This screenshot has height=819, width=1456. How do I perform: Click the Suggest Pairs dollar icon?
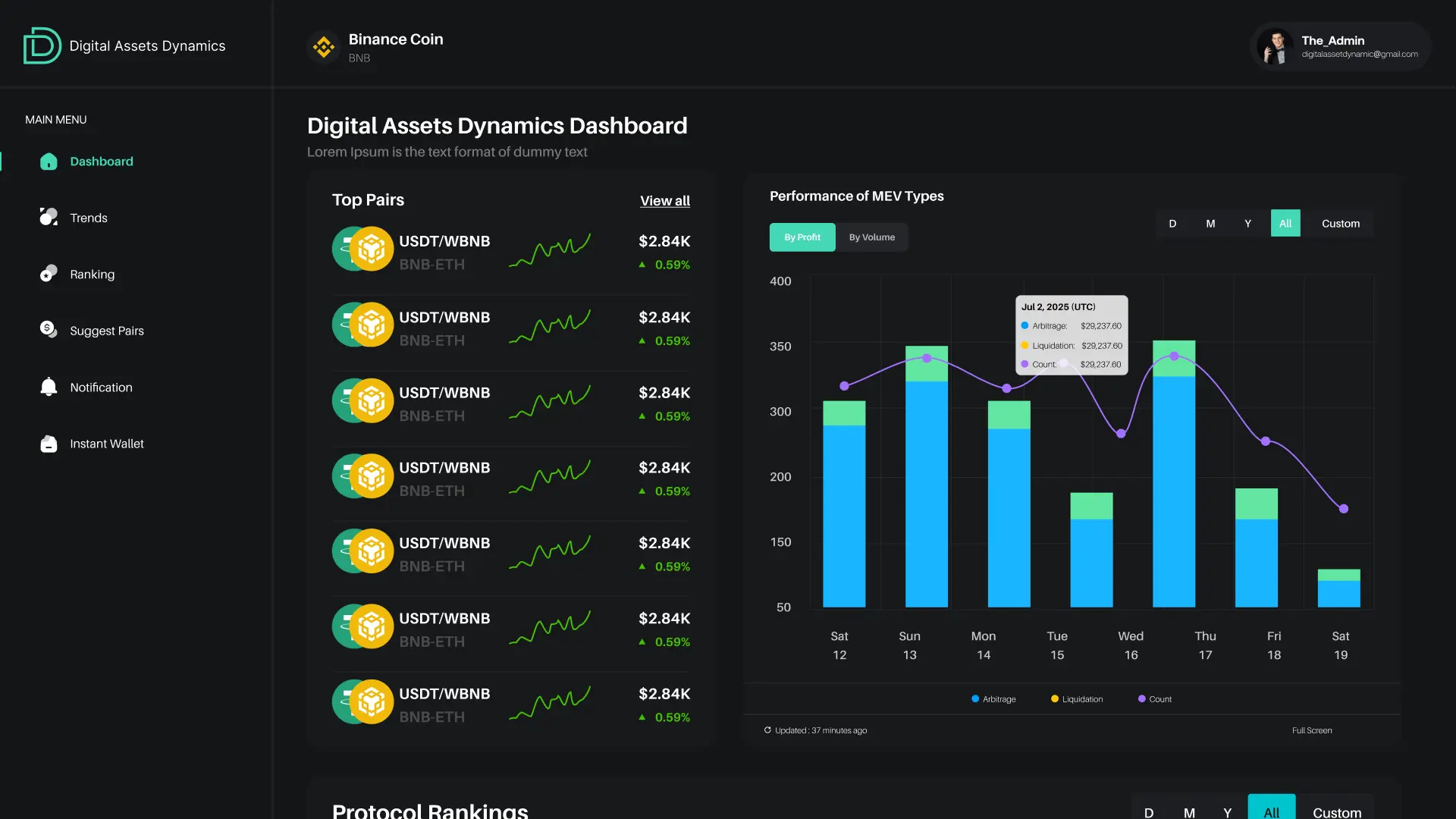(49, 330)
